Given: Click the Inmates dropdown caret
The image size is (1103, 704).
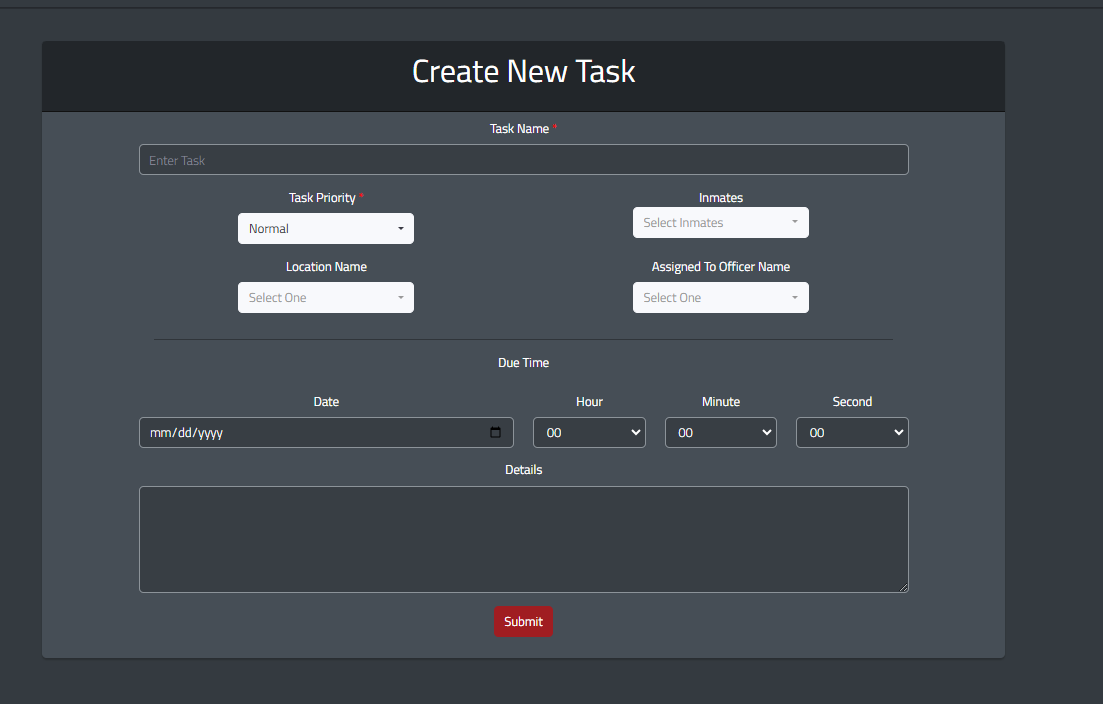Looking at the screenshot, I should click(x=795, y=222).
